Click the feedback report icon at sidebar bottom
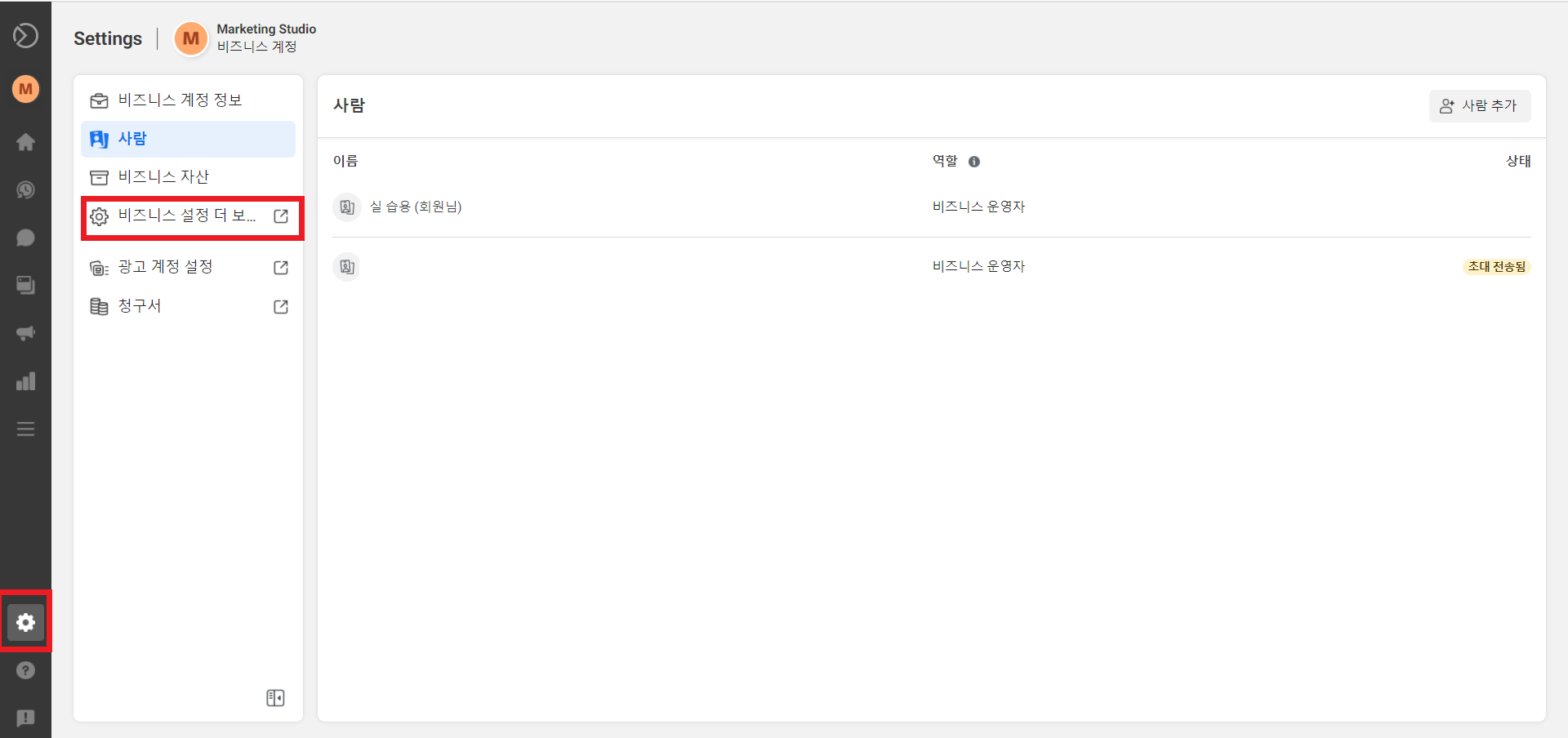This screenshot has height=738, width=1568. [25, 718]
